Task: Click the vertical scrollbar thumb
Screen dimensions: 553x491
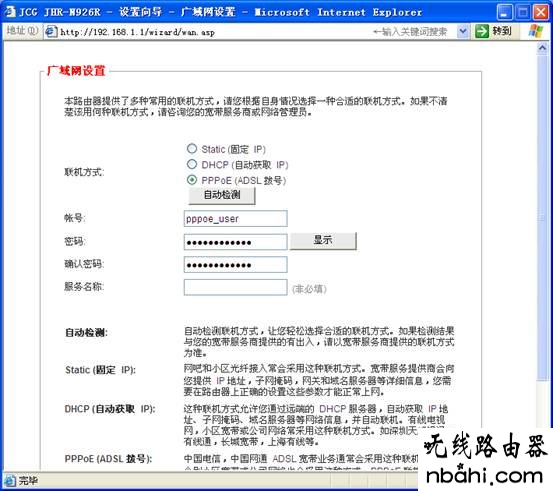Action: [542, 217]
